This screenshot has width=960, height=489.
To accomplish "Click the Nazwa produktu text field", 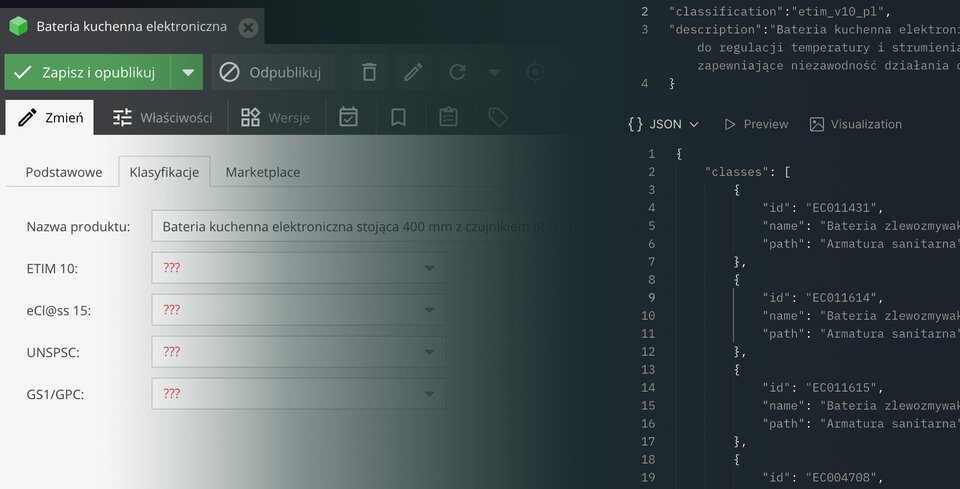I will coord(360,226).
